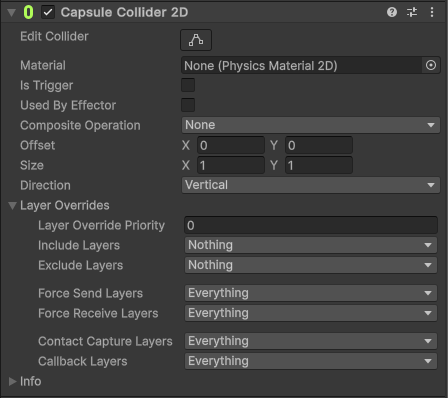
Task: Open the Direction dropdown set to Vertical
Action: 311,185
